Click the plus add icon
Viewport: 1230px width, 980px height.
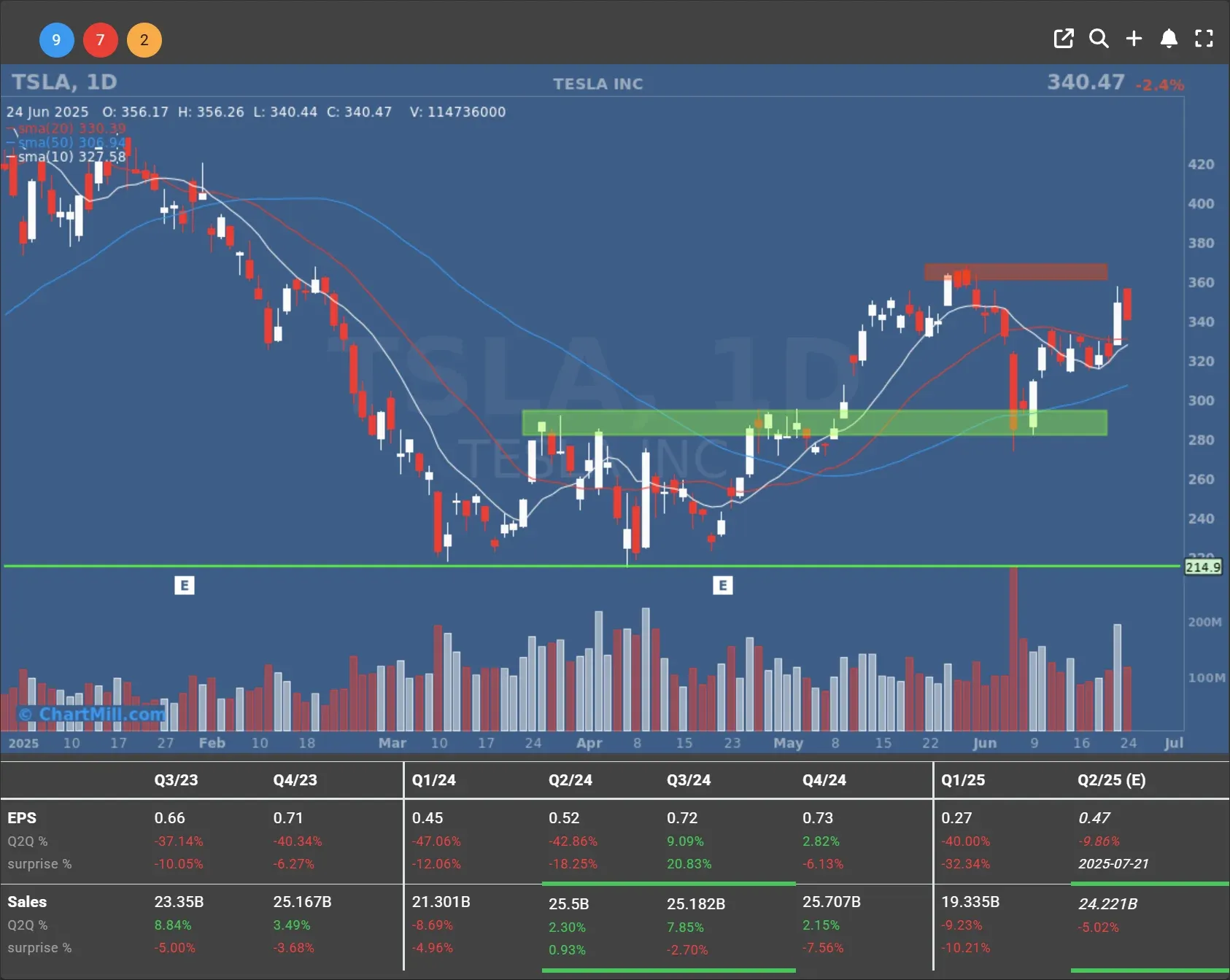pos(1134,39)
